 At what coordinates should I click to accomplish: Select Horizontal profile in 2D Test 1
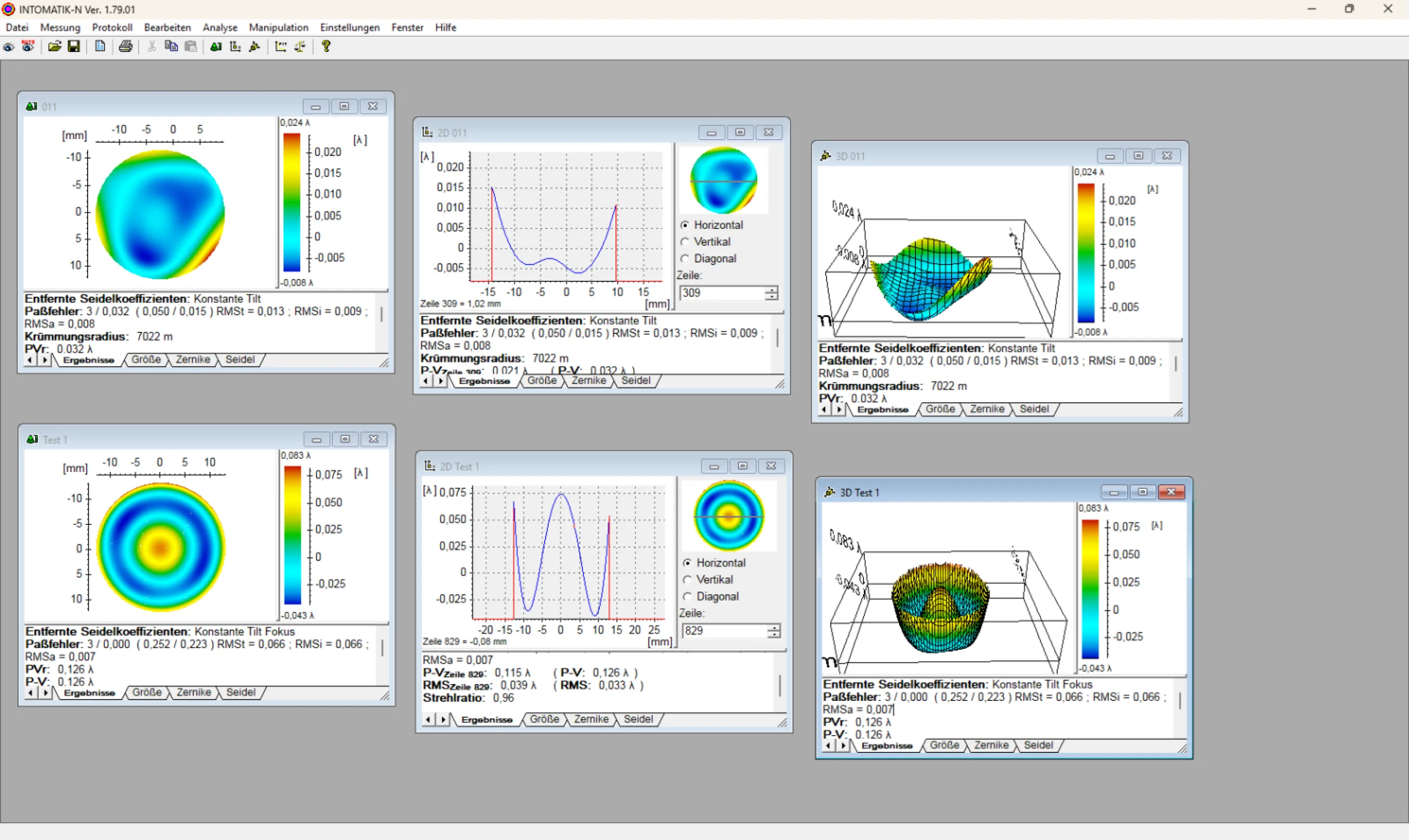coord(687,563)
